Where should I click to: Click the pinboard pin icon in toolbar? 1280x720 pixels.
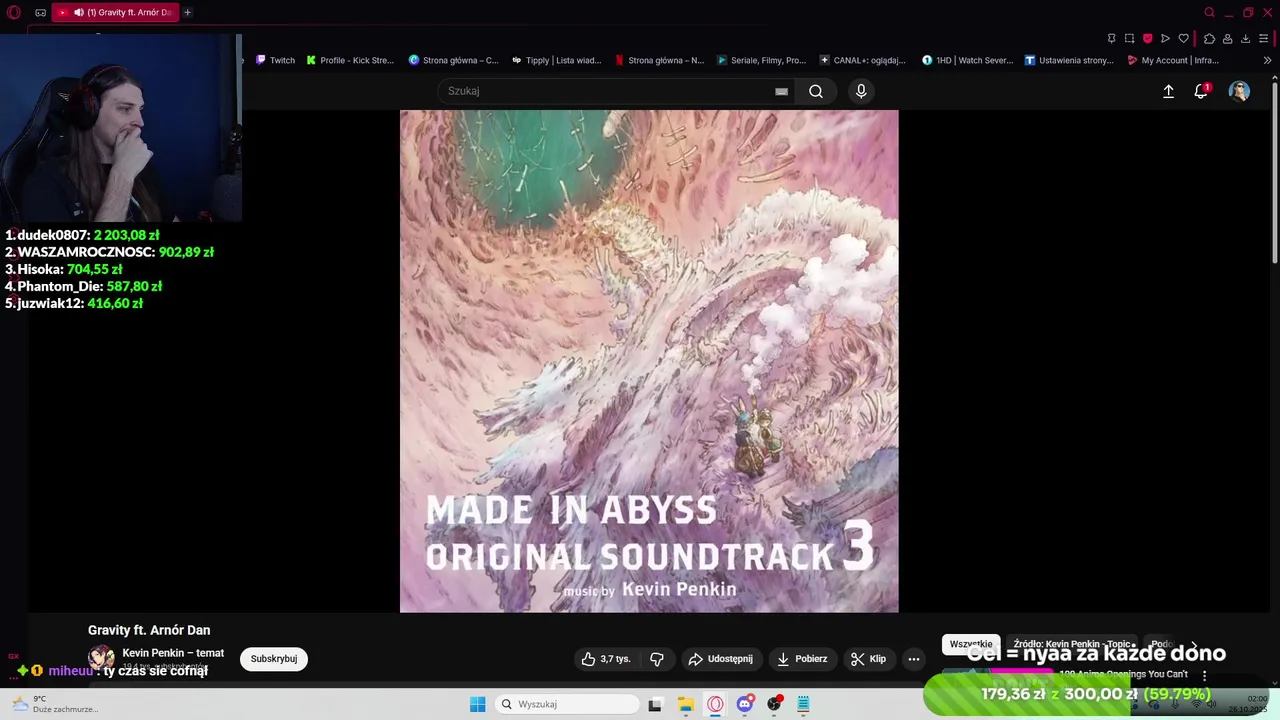(1111, 39)
